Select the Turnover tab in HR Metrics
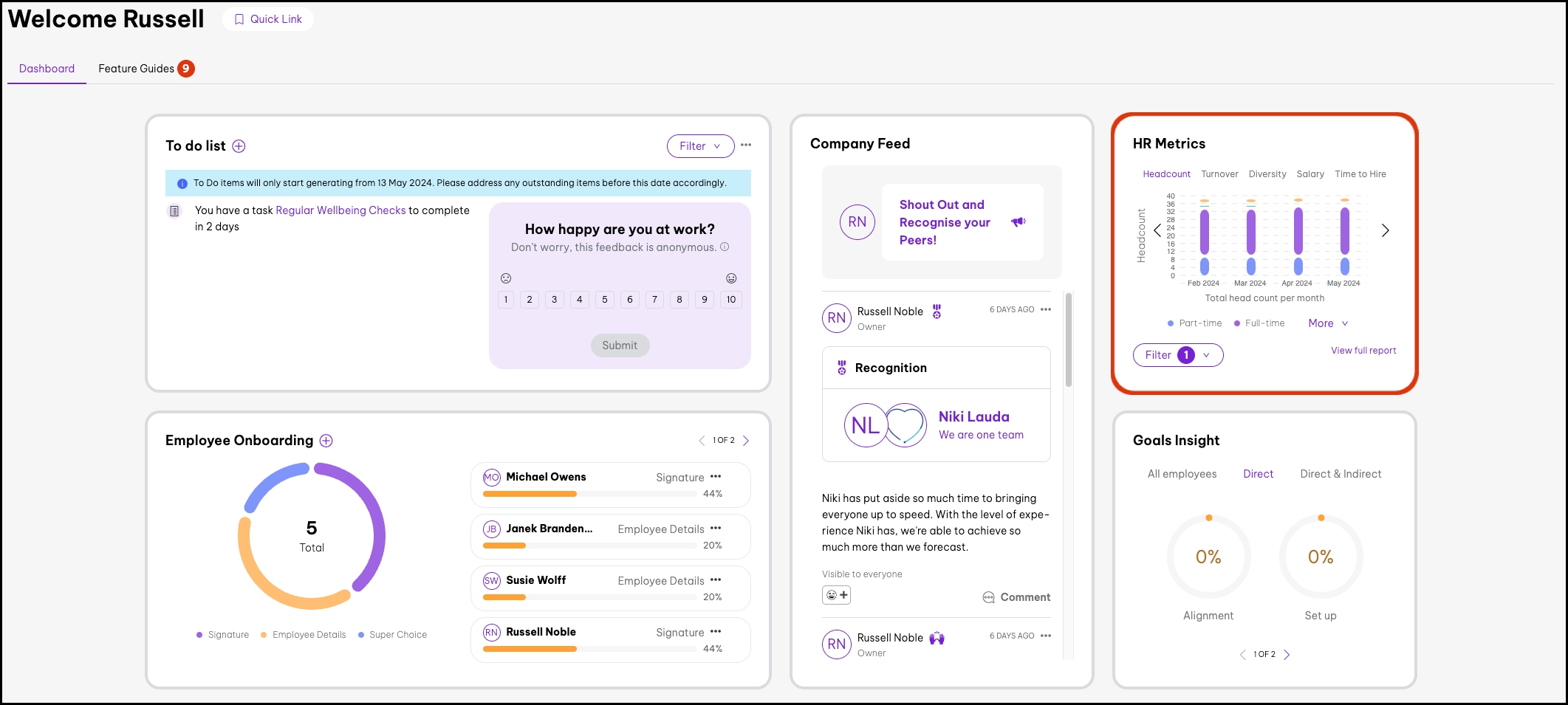Viewport: 1568px width, 705px height. point(1219,174)
